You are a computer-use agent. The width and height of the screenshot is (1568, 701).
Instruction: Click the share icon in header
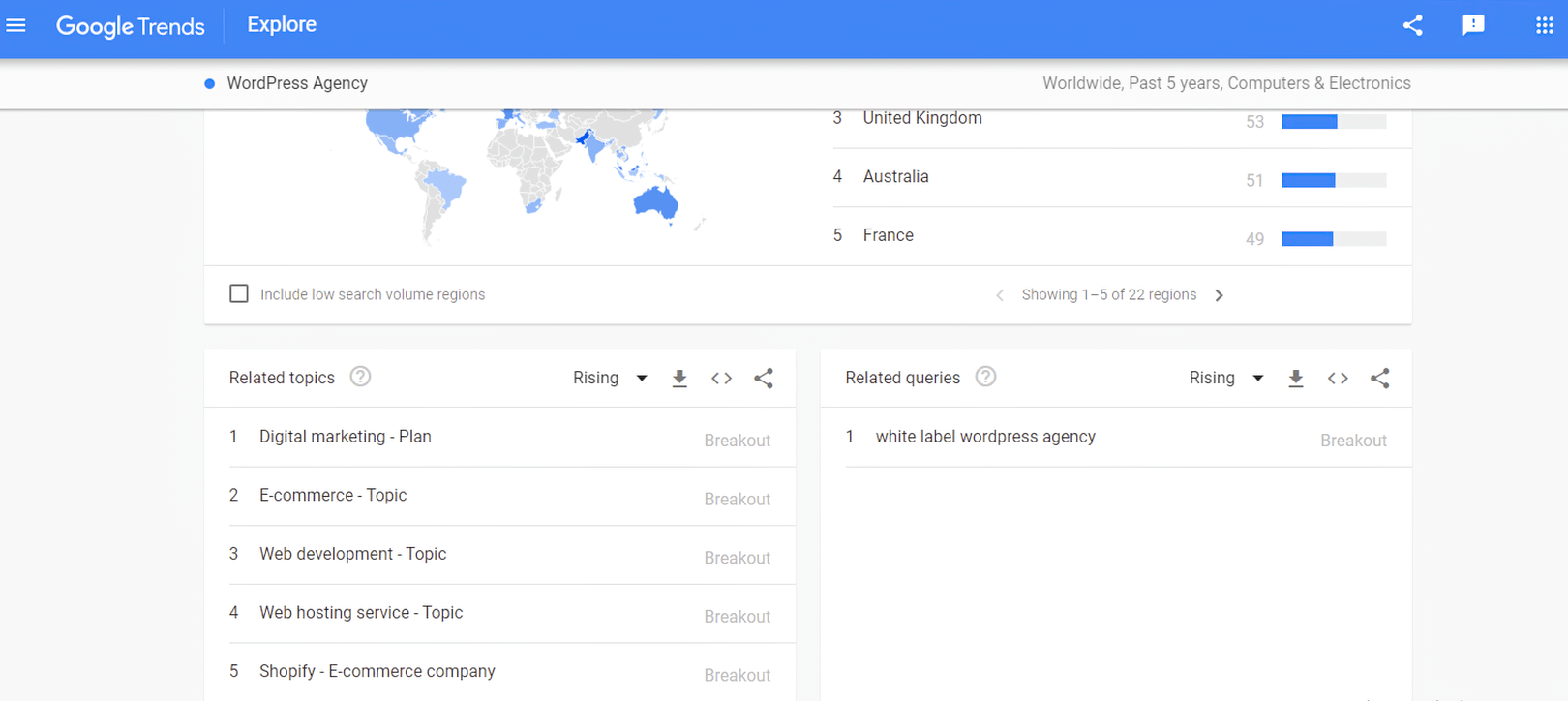pos(1413,25)
